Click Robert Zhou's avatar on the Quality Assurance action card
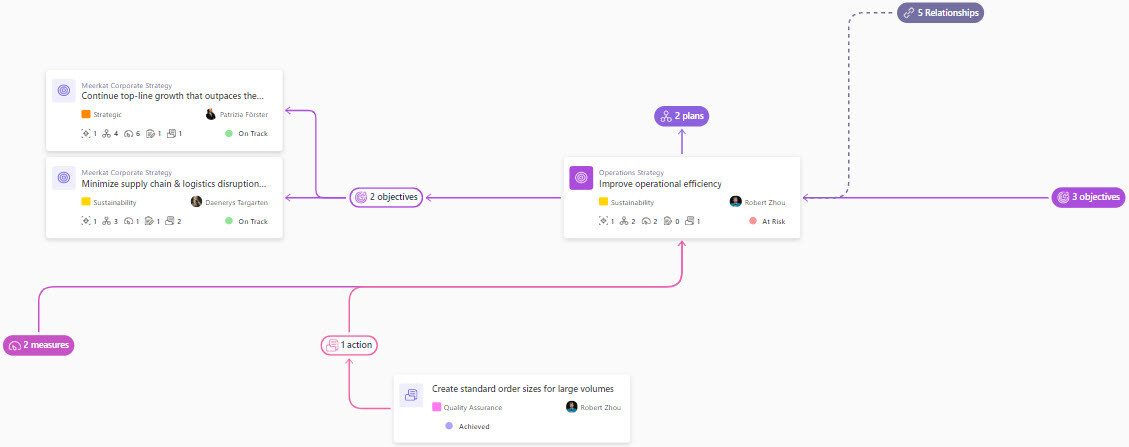 click(x=572, y=407)
